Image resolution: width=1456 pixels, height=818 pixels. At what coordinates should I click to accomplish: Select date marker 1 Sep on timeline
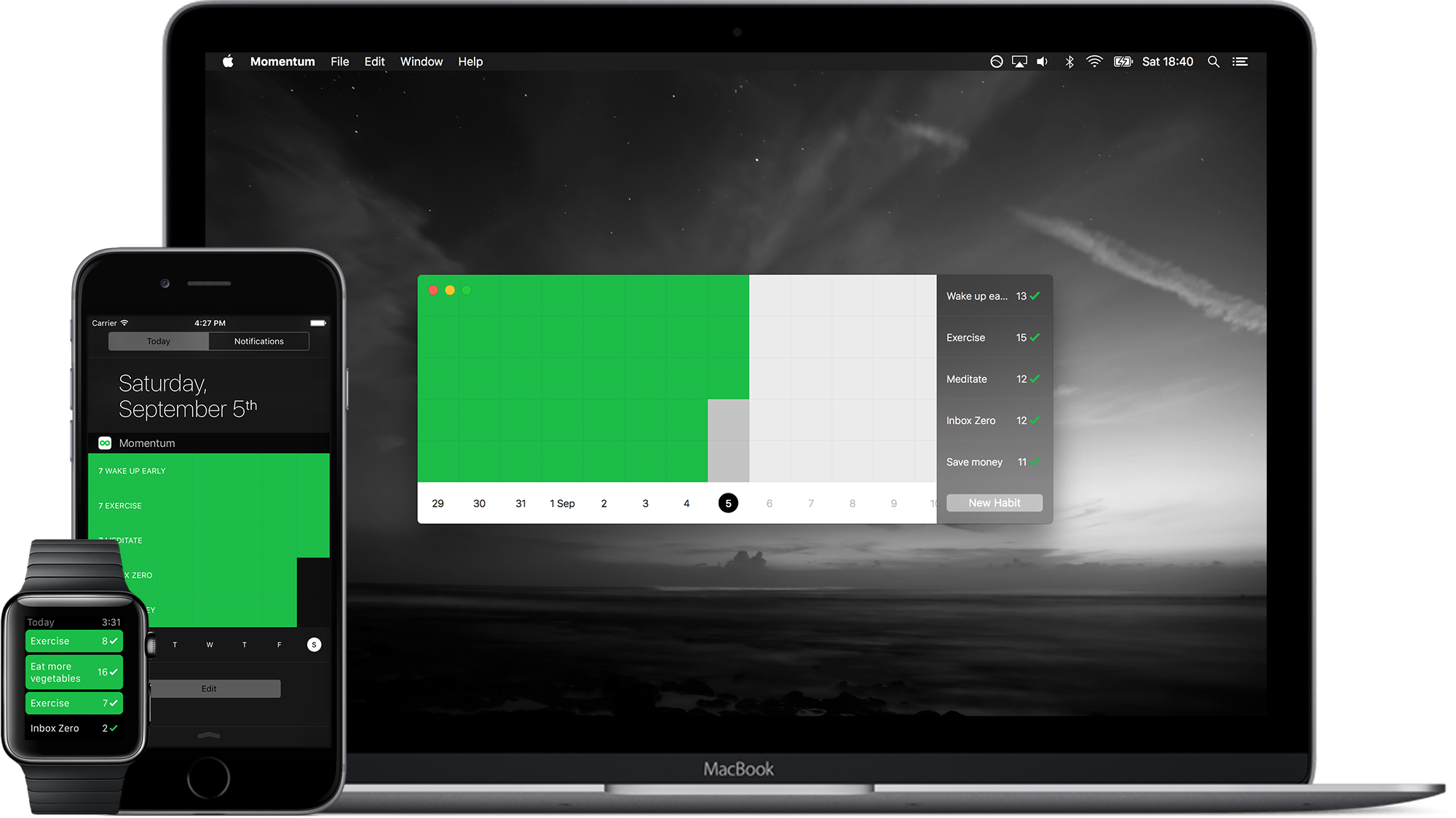(x=561, y=503)
